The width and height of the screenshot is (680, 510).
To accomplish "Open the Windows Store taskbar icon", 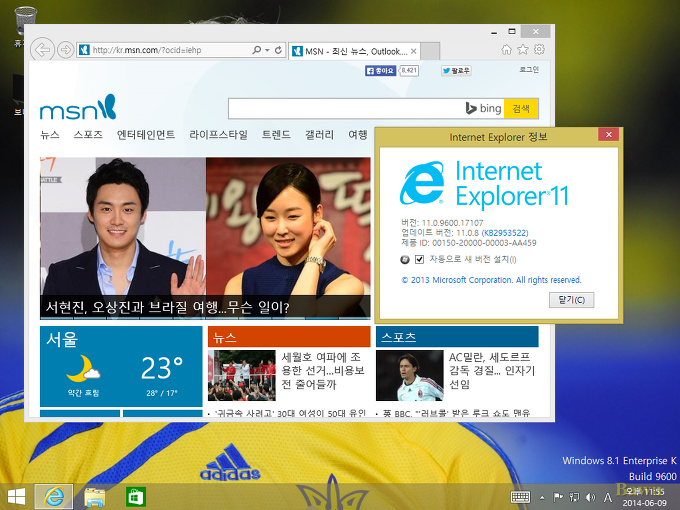I will (x=135, y=497).
